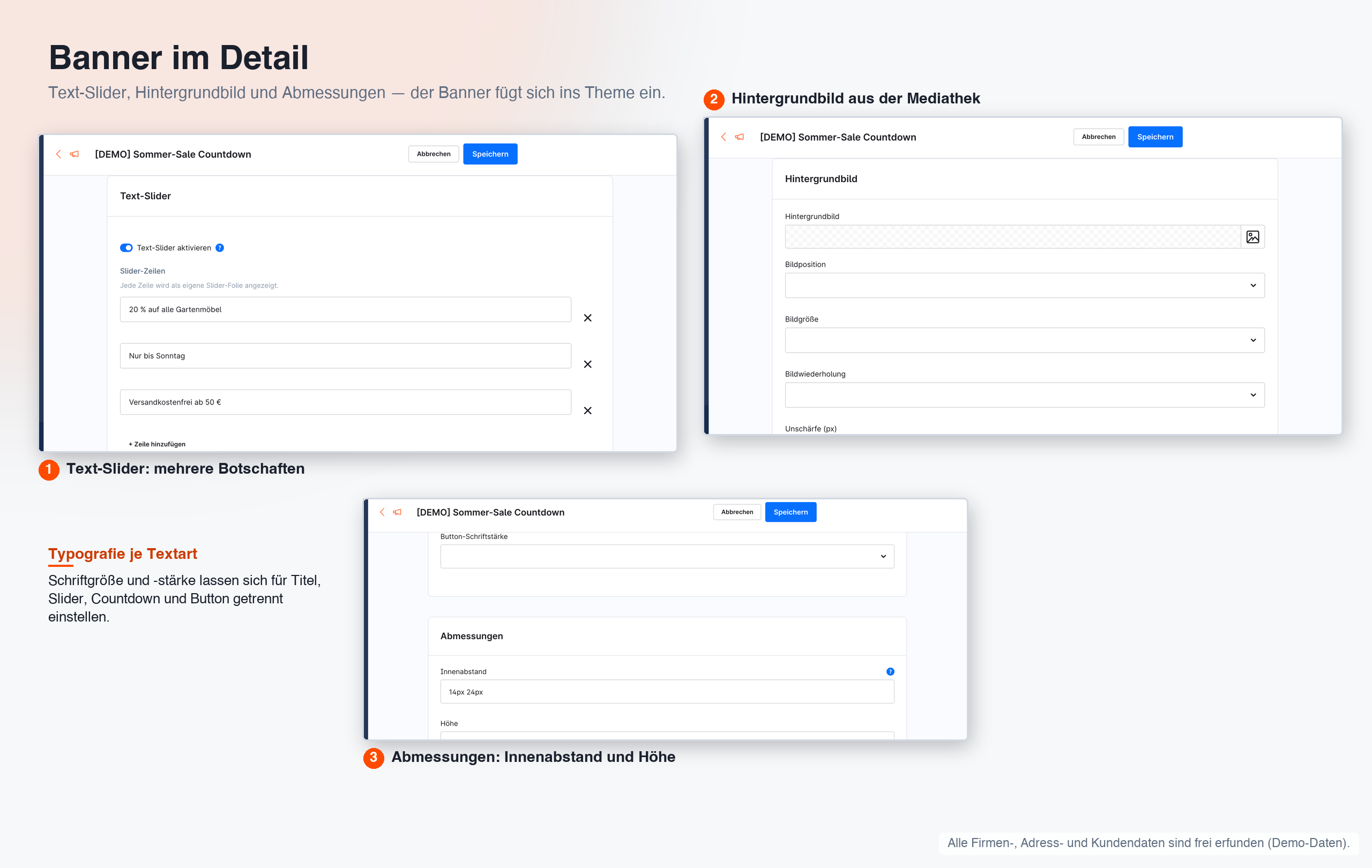Toggle Text-Slider aktivieren switch

coord(126,248)
